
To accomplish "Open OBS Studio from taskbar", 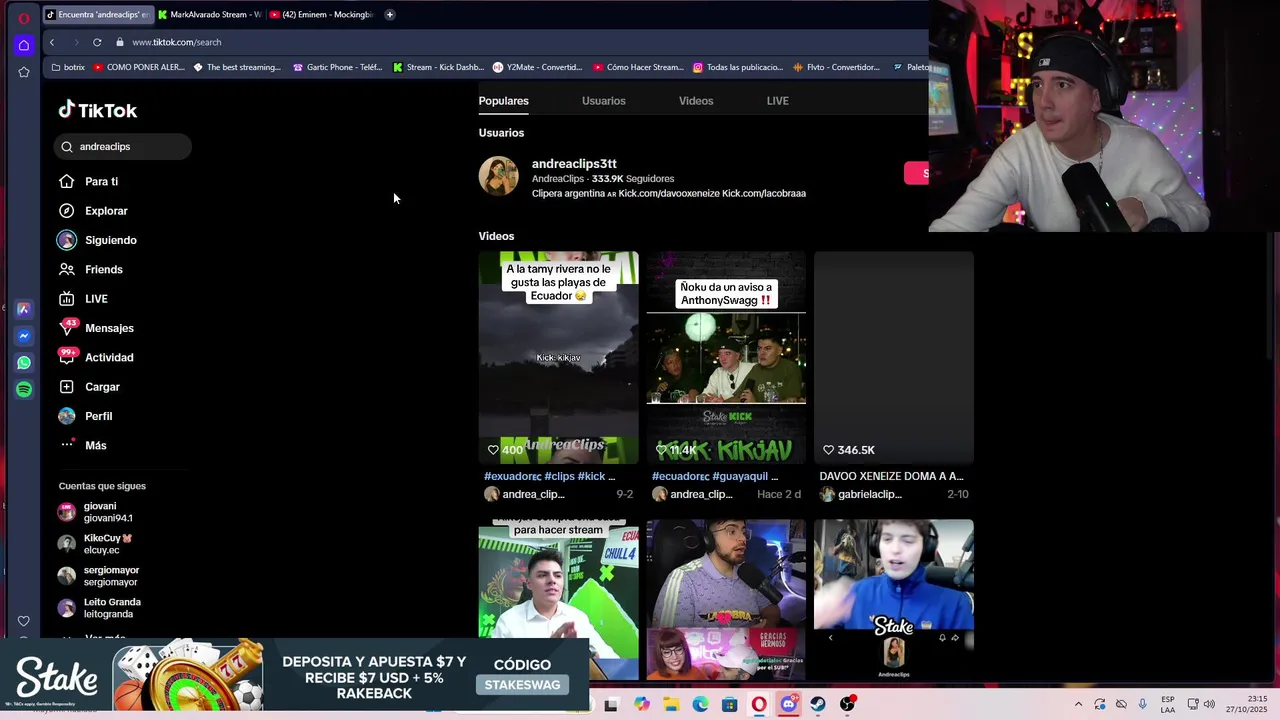I will (847, 704).
